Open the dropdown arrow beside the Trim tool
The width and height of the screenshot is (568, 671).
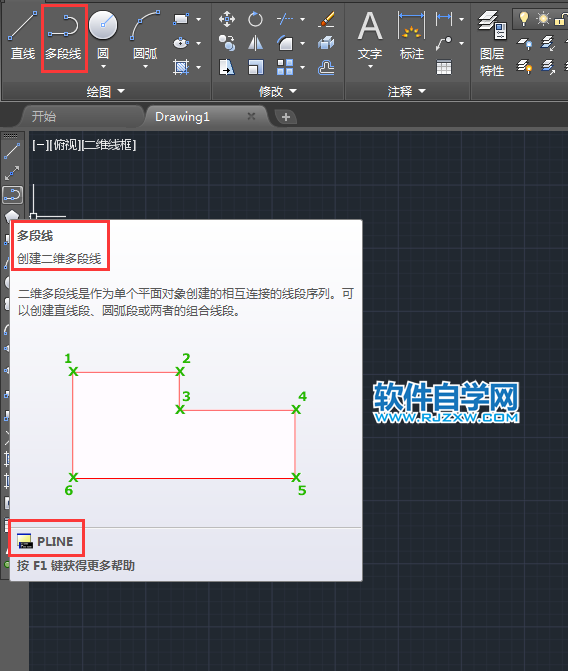302,19
